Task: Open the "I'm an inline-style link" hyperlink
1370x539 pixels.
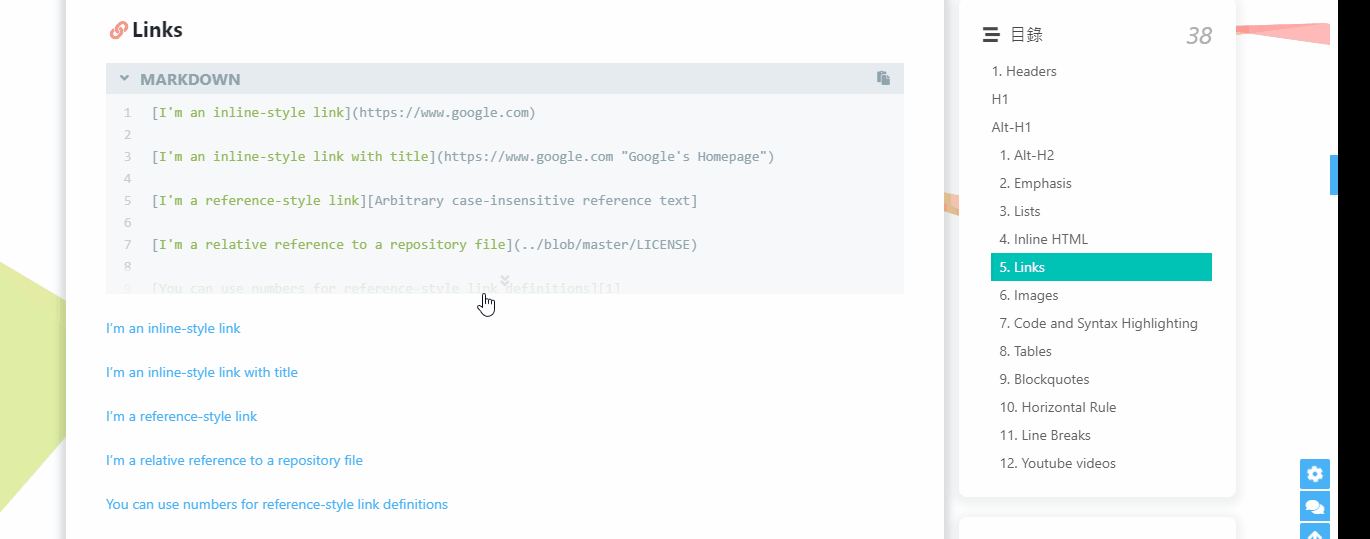Action: pos(173,328)
